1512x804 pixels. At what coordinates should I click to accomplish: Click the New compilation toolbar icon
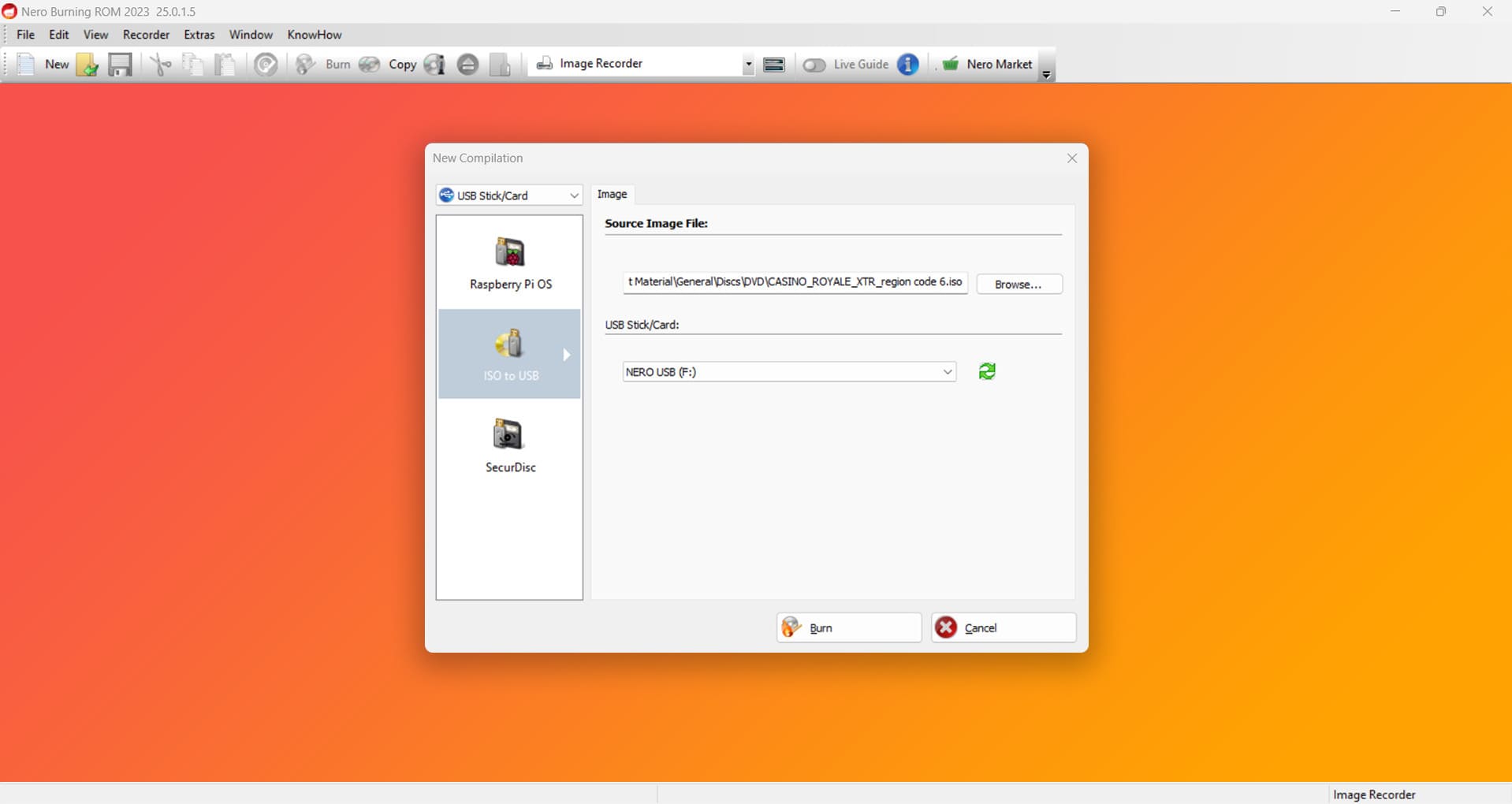[26, 64]
